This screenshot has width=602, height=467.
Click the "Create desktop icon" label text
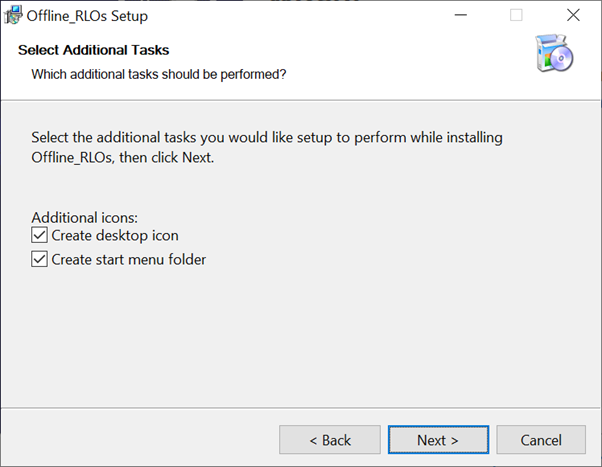115,236
